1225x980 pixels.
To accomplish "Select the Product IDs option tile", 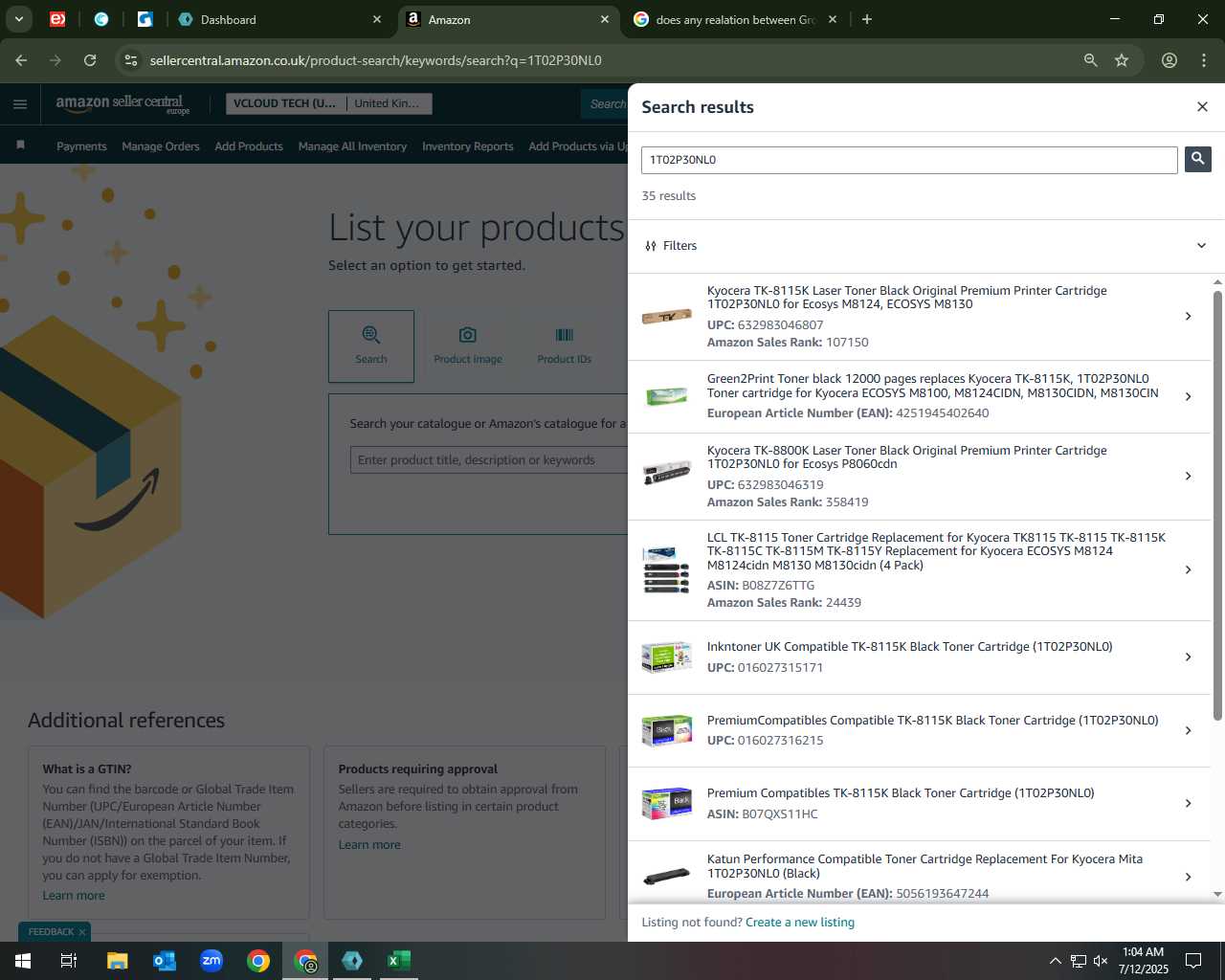I will tap(565, 345).
